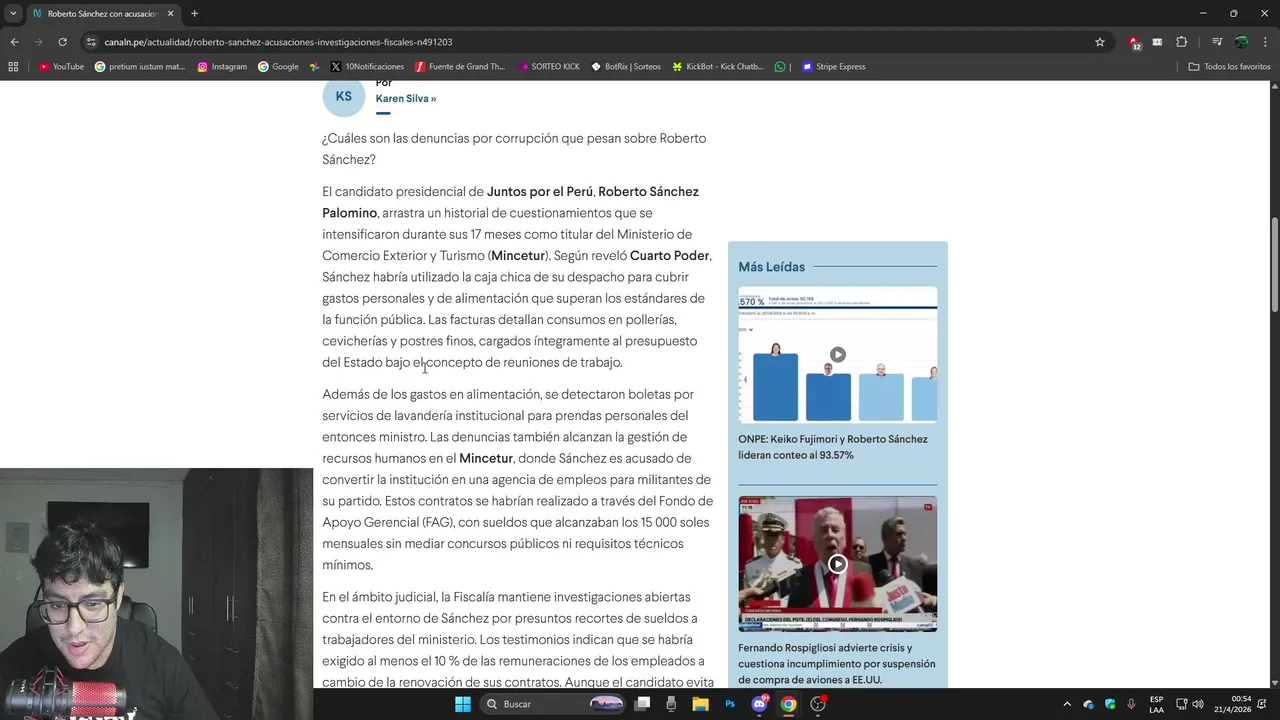This screenshot has height=720, width=1280.
Task: Play the ONPE vote count video thumbnail
Action: pos(838,355)
